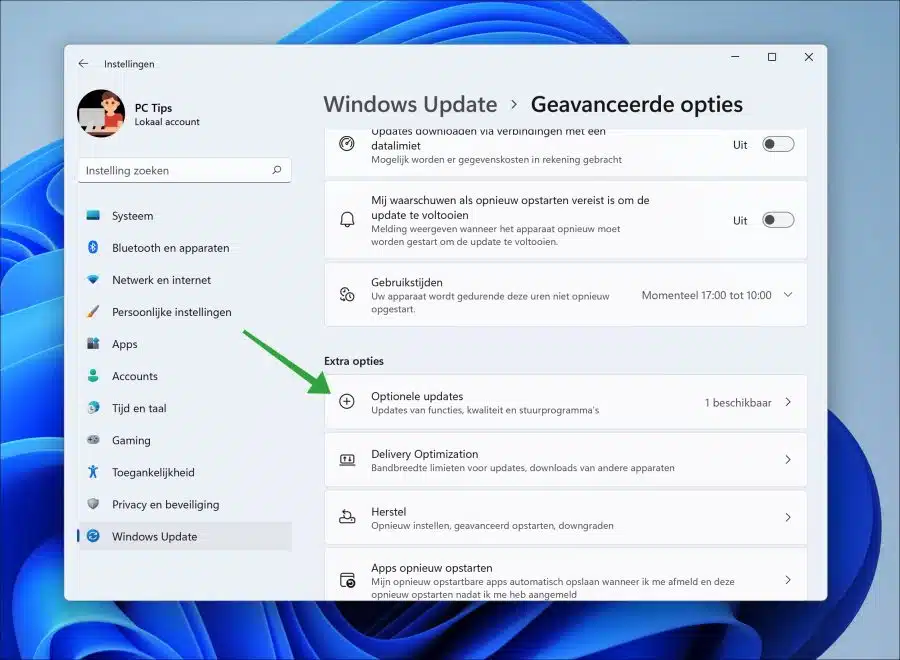Go to Bluetooth en apparaten
900x660 pixels.
(185, 248)
